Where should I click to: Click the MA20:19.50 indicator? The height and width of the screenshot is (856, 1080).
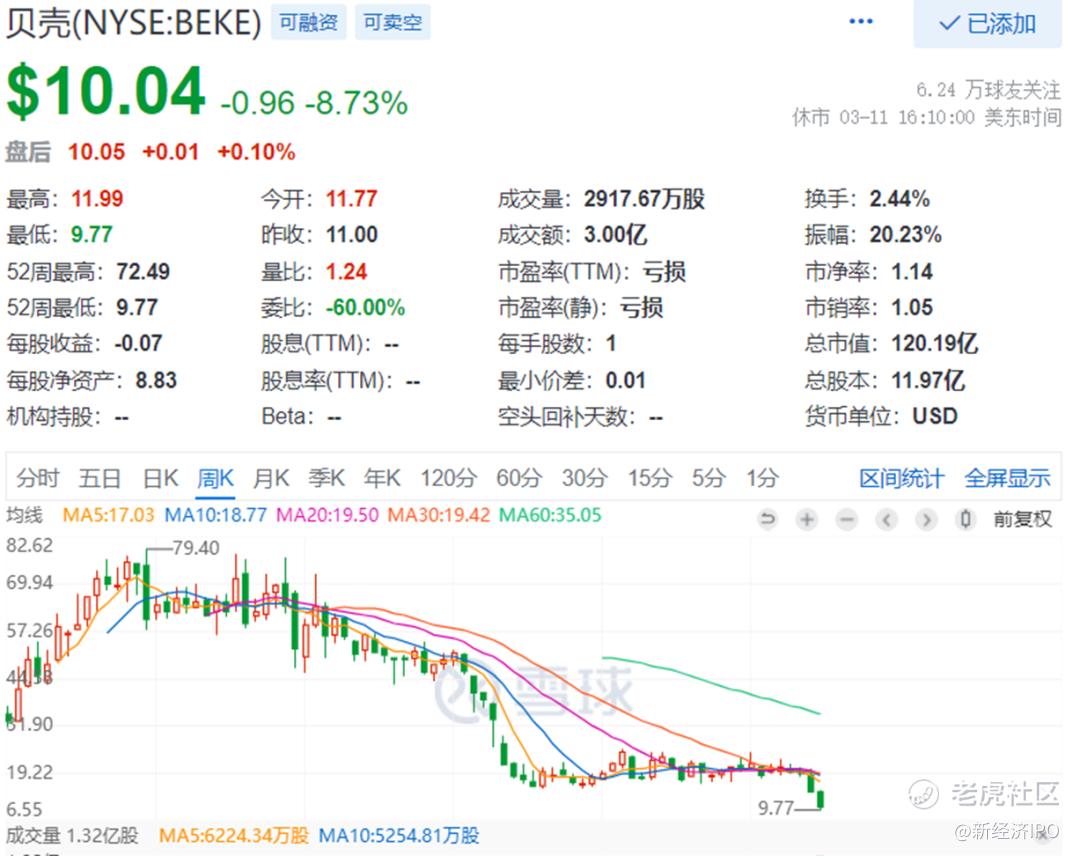327,515
